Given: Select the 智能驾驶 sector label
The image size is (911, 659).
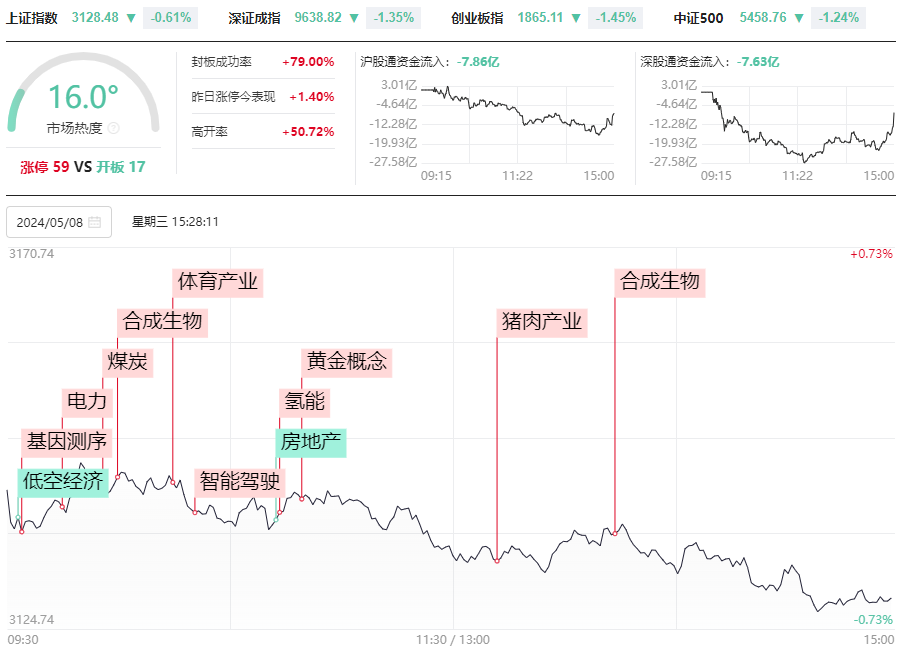Looking at the screenshot, I should (x=240, y=482).
